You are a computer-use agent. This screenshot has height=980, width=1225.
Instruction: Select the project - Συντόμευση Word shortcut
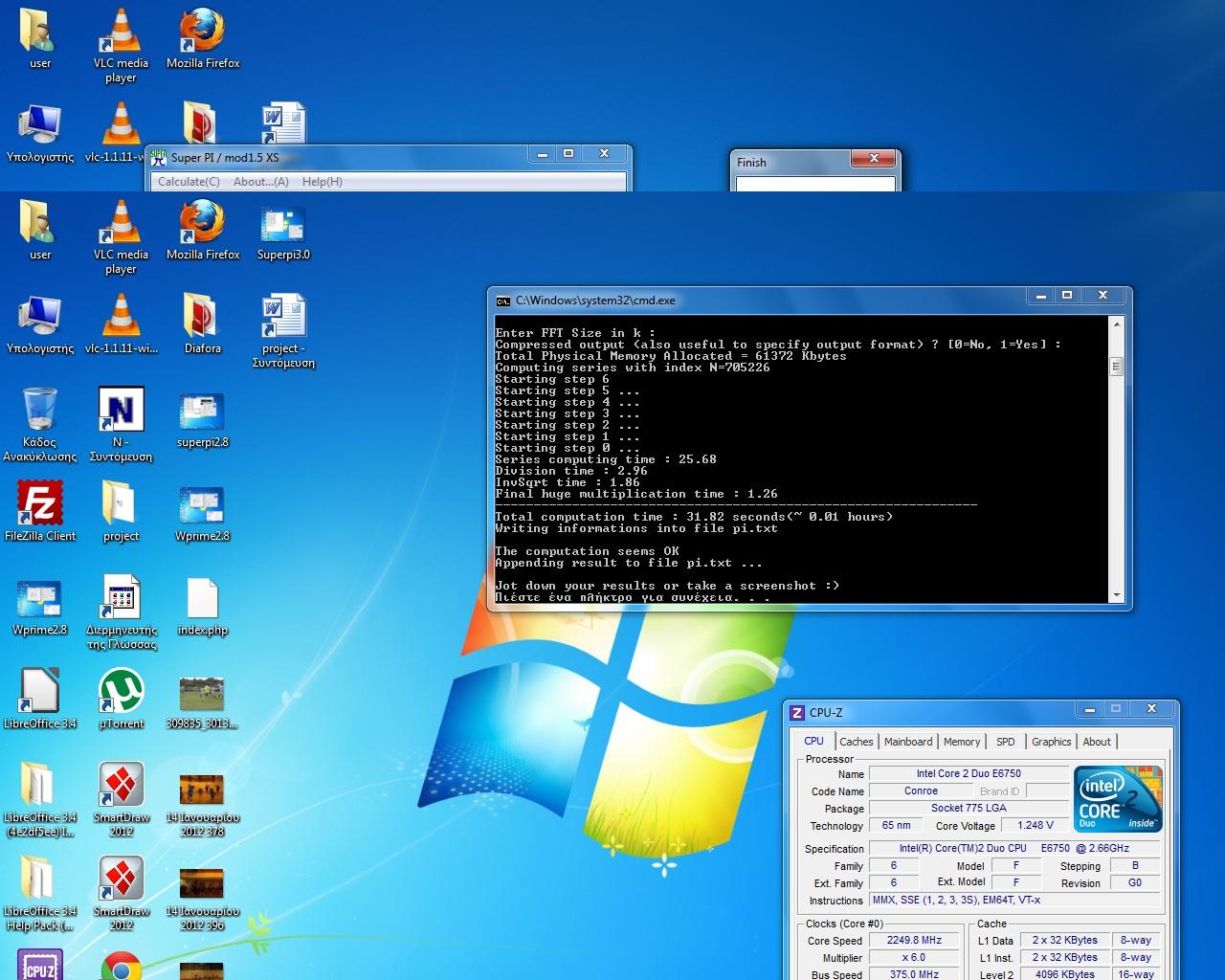[x=283, y=331]
